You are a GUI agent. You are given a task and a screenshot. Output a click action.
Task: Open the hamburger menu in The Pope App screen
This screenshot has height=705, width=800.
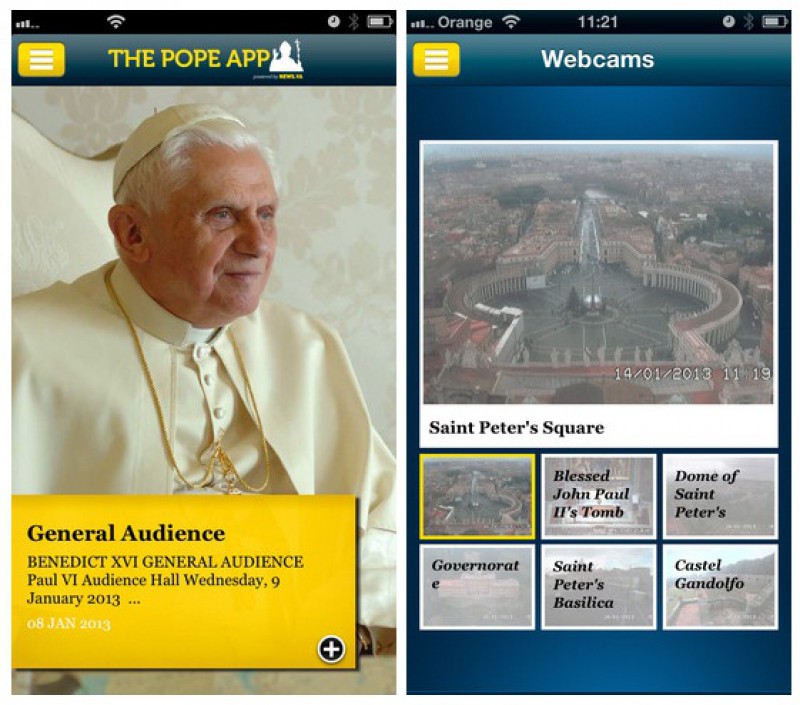41,60
